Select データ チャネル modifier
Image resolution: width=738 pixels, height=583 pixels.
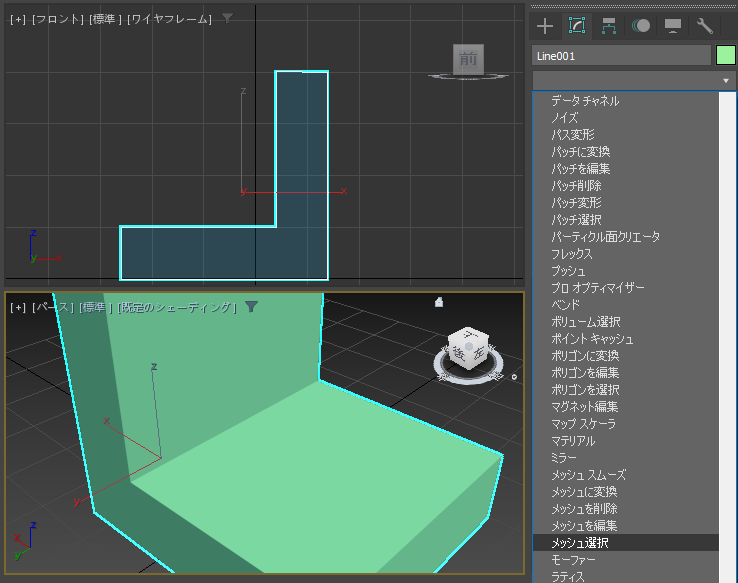(x=626, y=101)
